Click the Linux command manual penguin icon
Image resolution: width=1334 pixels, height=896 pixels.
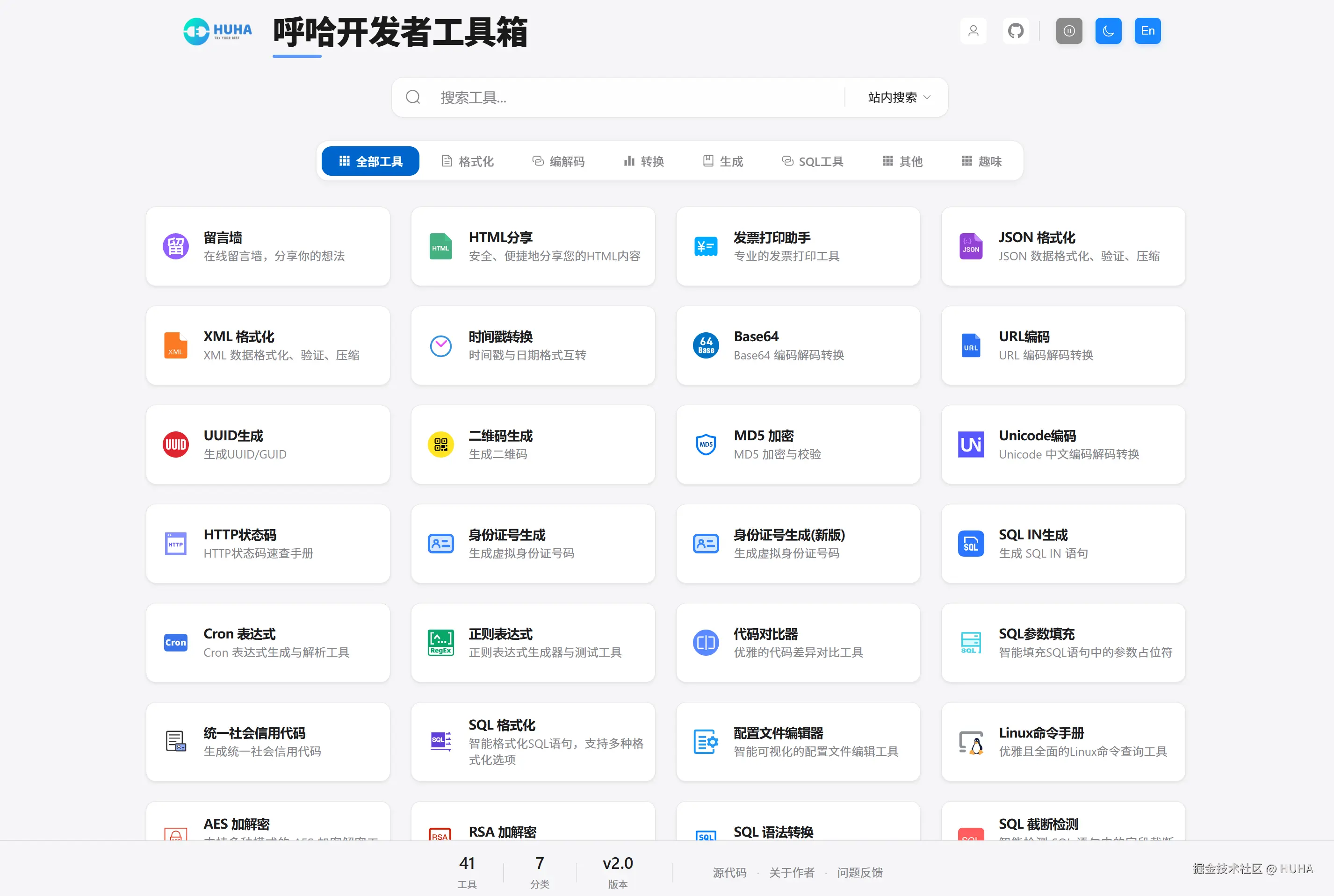tap(971, 742)
